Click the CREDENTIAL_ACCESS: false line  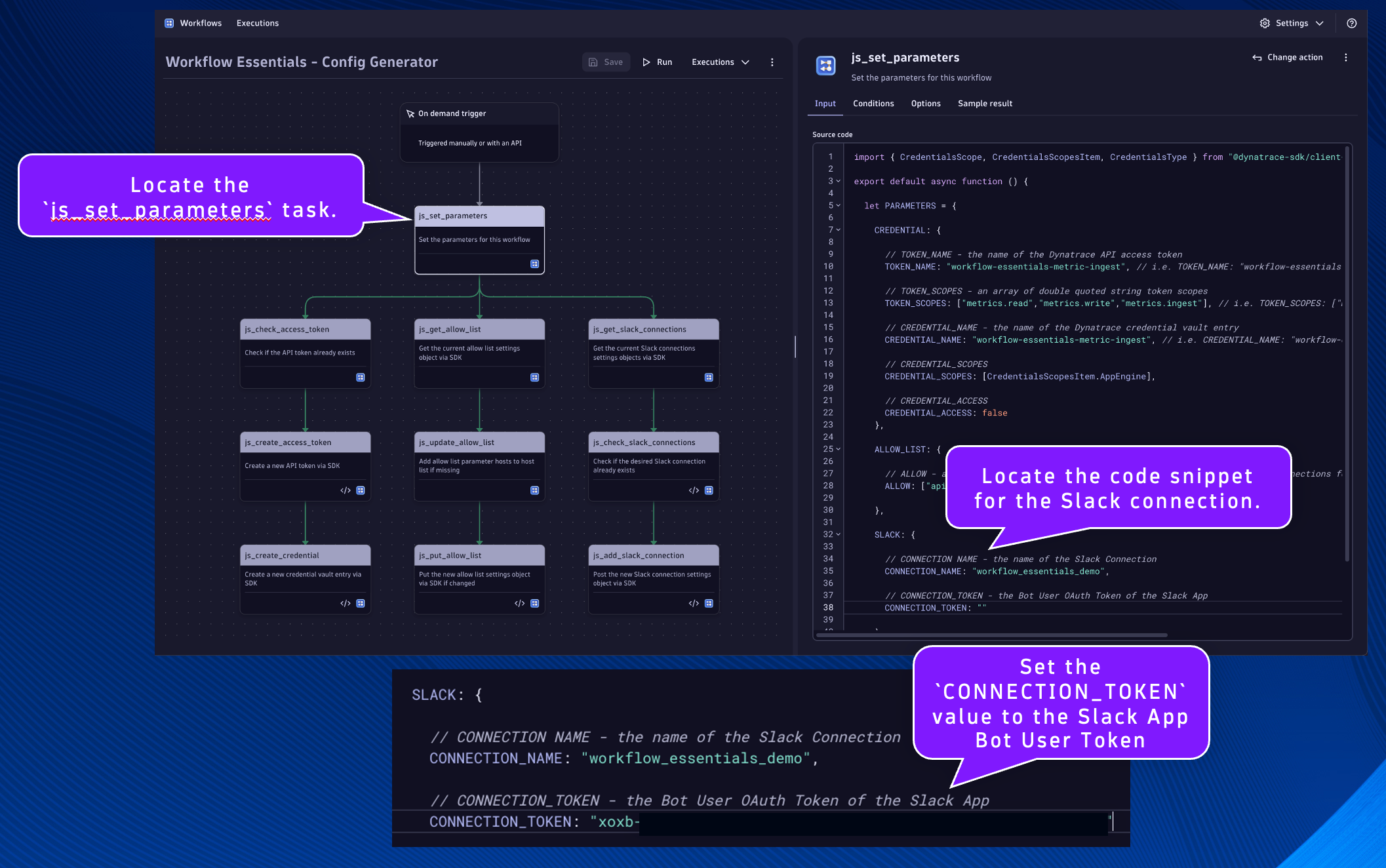(x=945, y=413)
